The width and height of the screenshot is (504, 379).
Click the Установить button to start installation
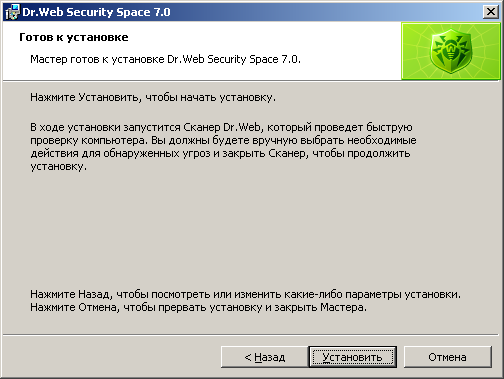coord(353,357)
